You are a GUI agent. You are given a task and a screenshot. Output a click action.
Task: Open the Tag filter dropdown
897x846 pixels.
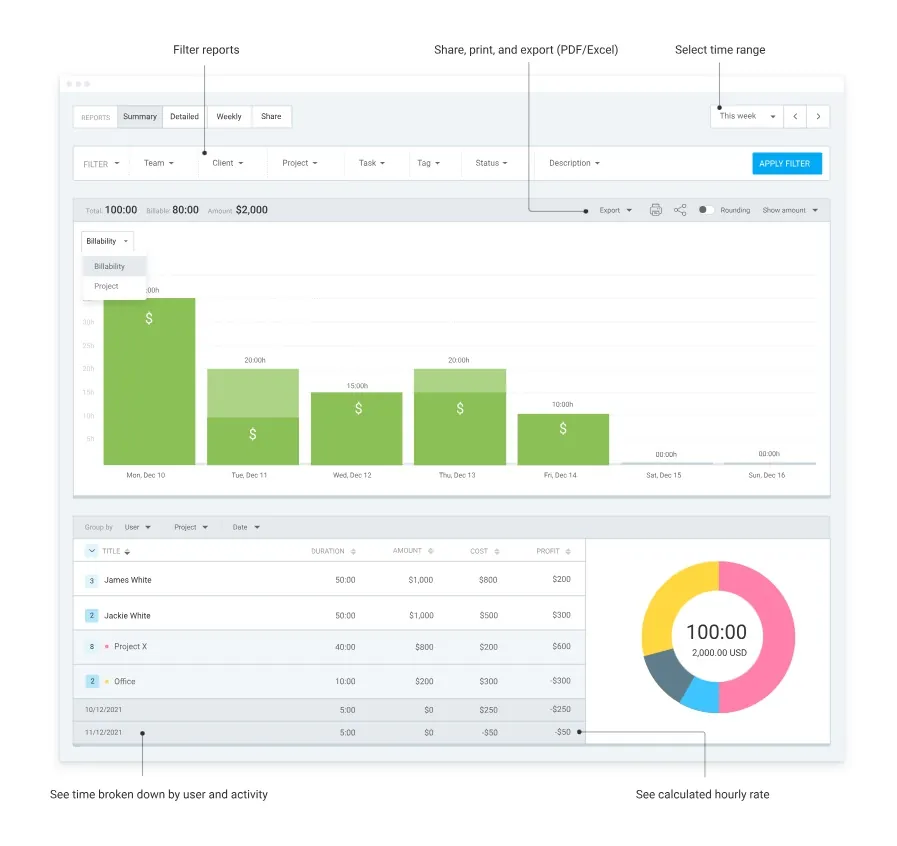coord(428,163)
